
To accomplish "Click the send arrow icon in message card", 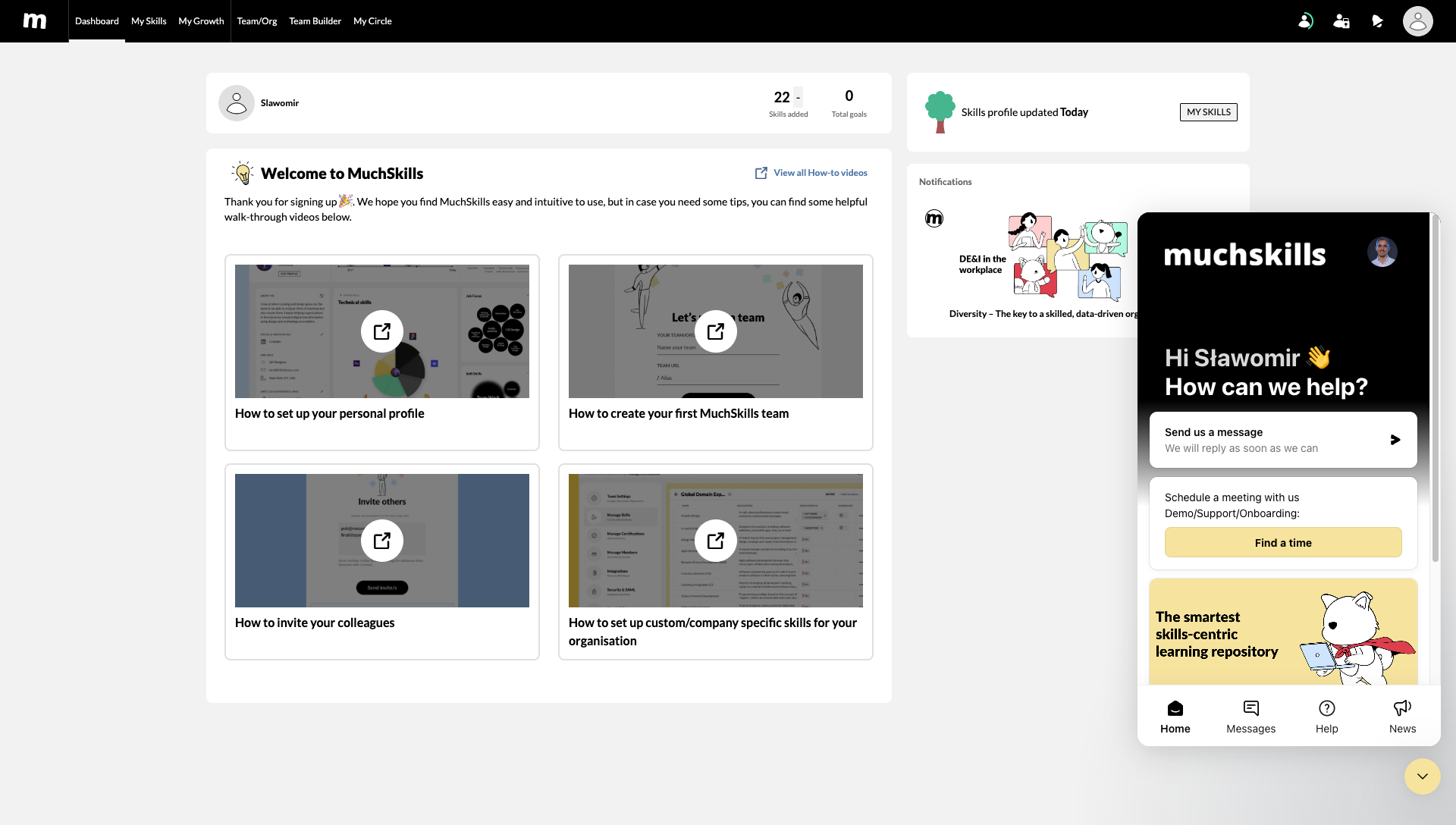I will (1395, 440).
